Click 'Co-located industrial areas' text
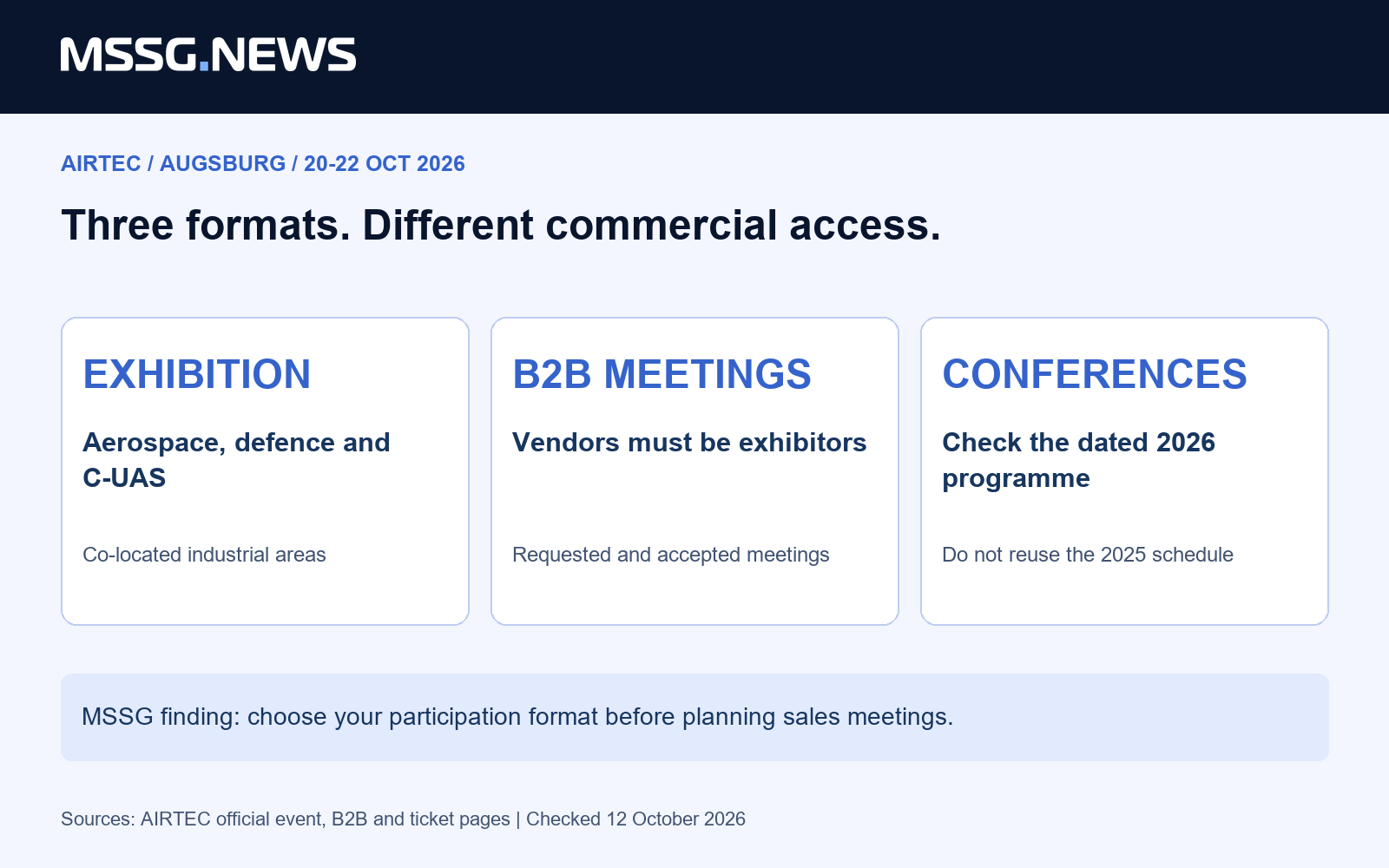This screenshot has height=868, width=1389. tap(204, 555)
